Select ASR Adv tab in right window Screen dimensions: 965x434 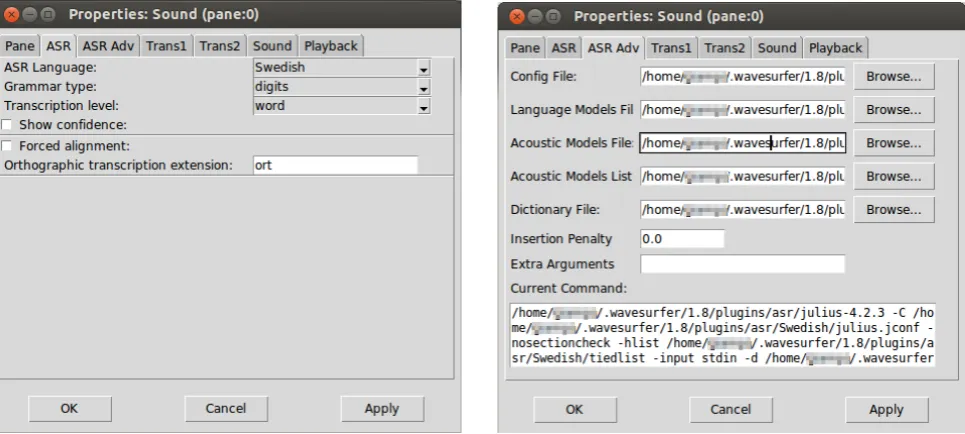614,48
